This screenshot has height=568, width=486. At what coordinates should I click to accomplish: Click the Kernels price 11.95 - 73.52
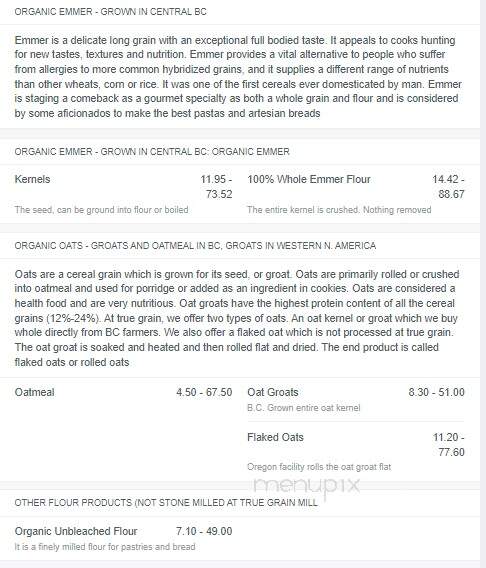coord(217,187)
